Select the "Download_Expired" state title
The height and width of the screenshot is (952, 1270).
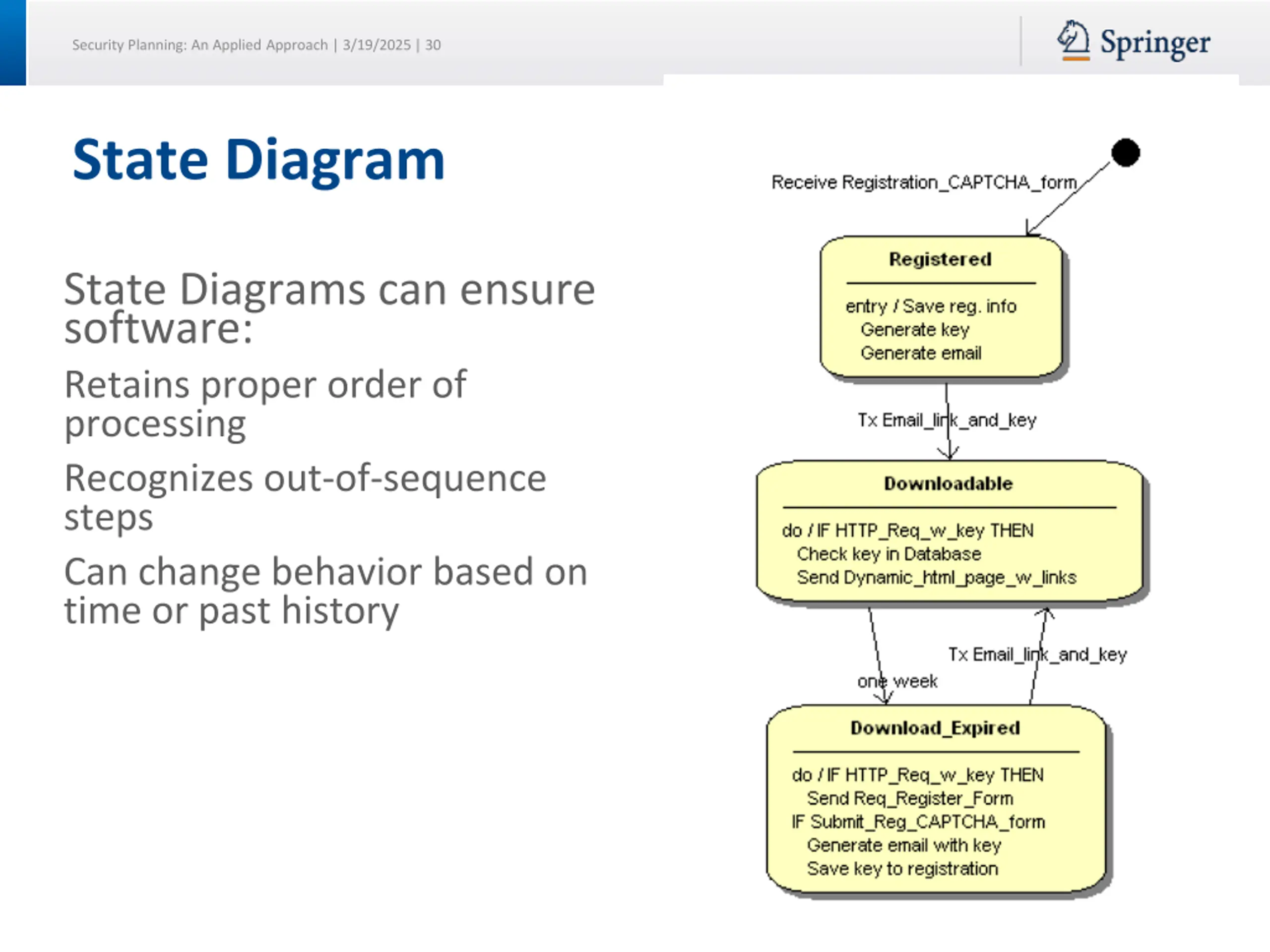(x=935, y=728)
